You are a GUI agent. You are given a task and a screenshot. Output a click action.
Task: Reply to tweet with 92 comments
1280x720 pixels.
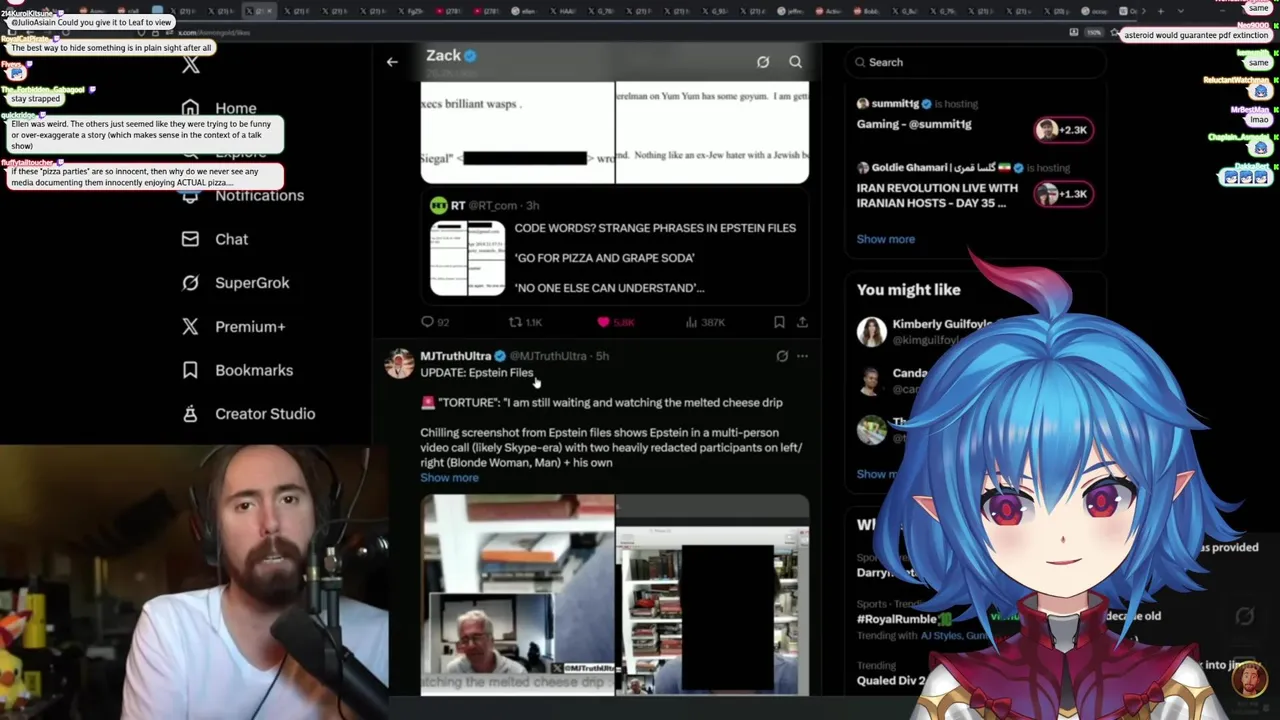435,322
